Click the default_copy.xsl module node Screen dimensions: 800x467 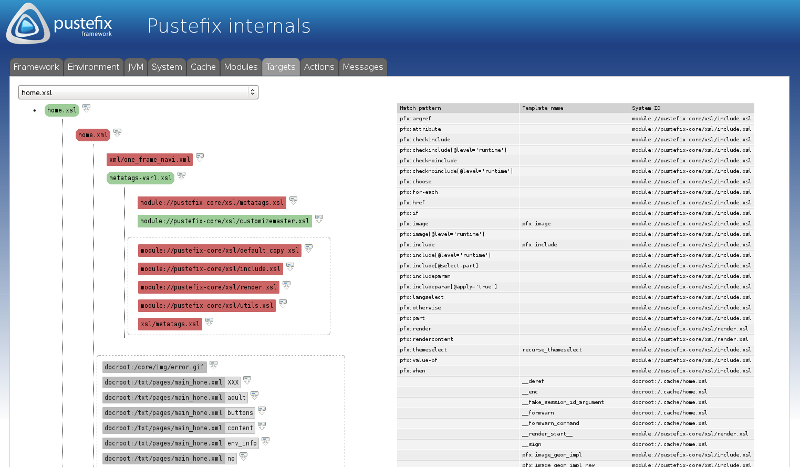tap(219, 251)
